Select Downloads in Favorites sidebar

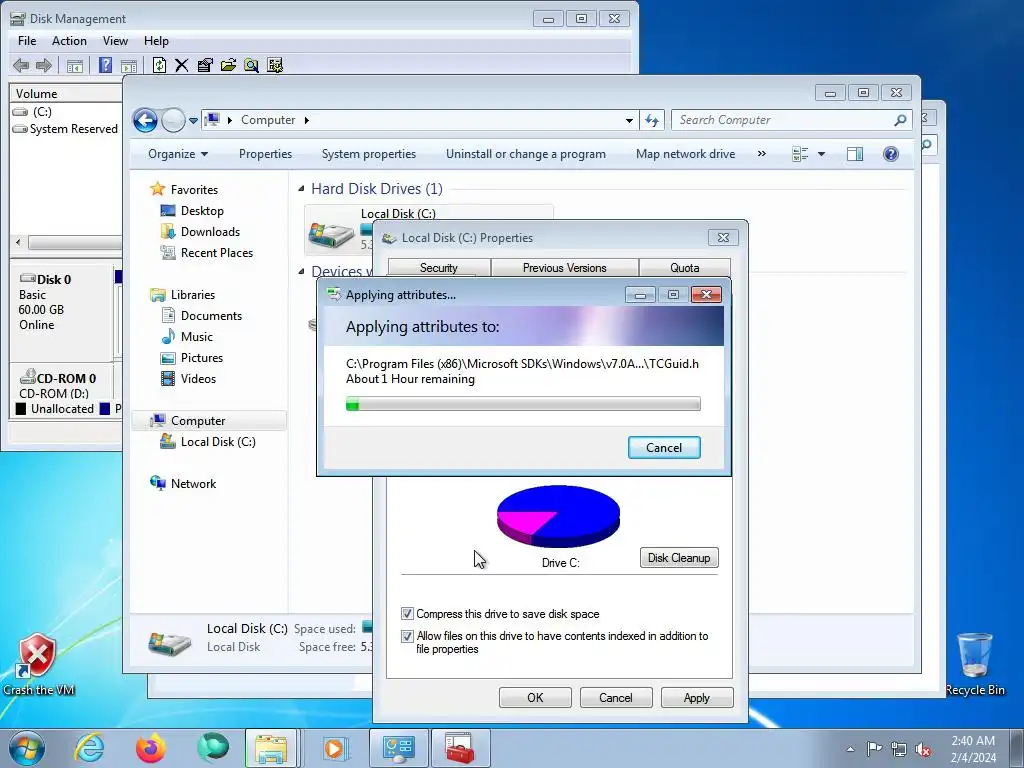(210, 232)
